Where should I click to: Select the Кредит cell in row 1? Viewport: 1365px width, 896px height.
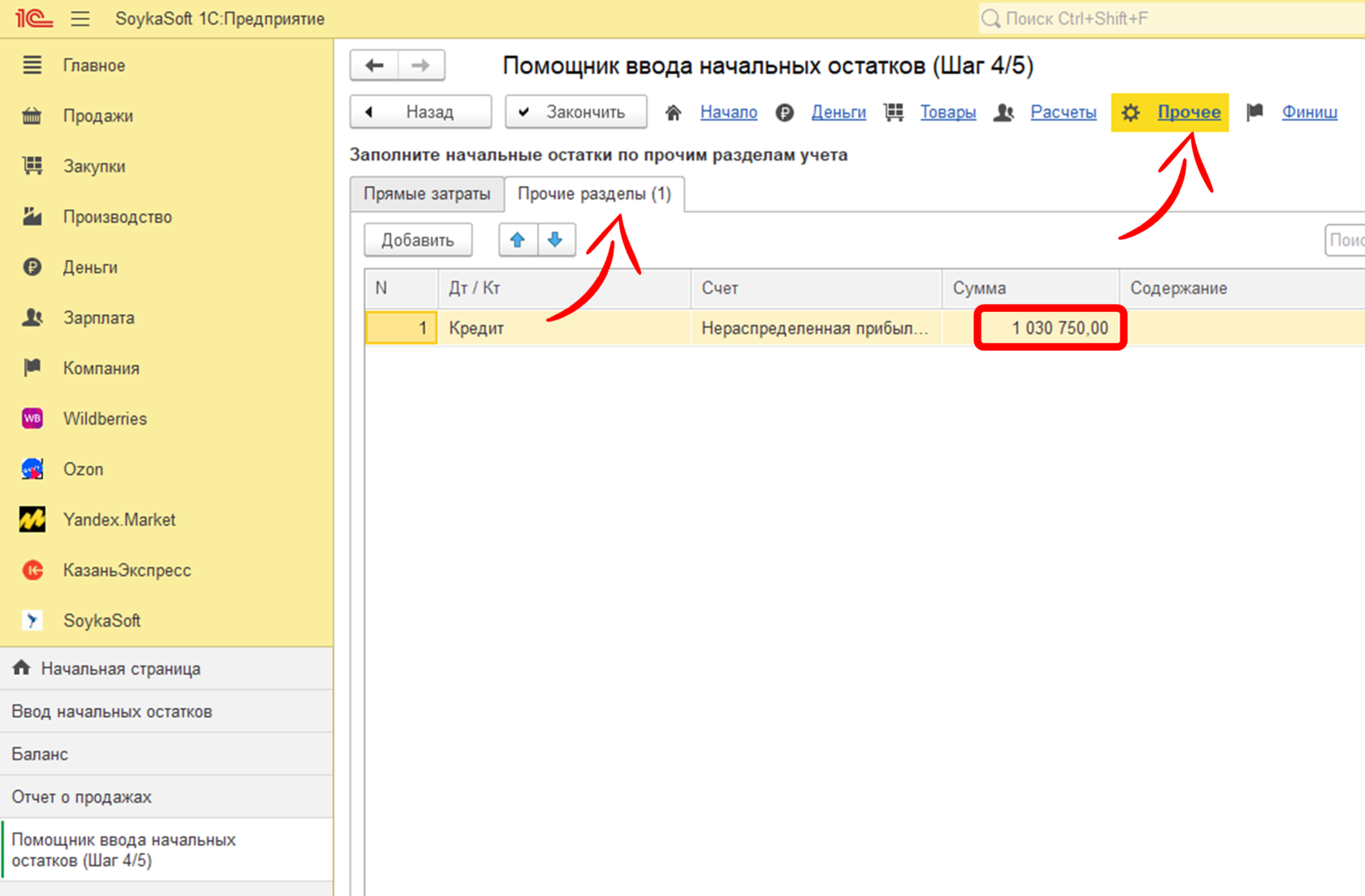coord(564,328)
